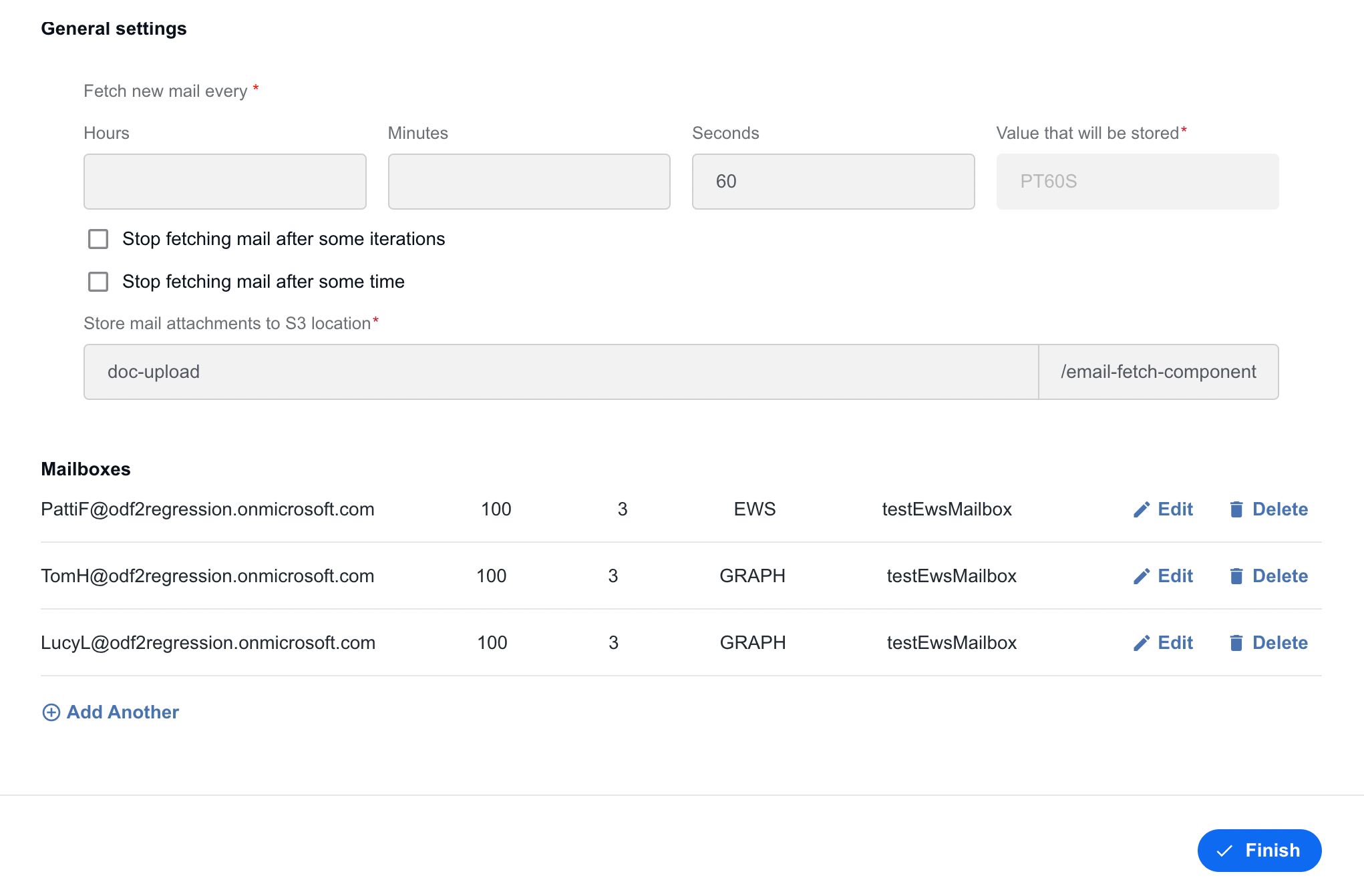Click testEwsMailbox in LucyL row

(952, 643)
